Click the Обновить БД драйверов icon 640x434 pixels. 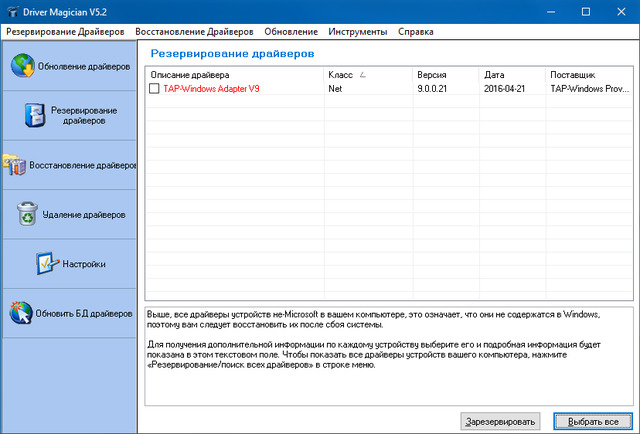point(20,313)
